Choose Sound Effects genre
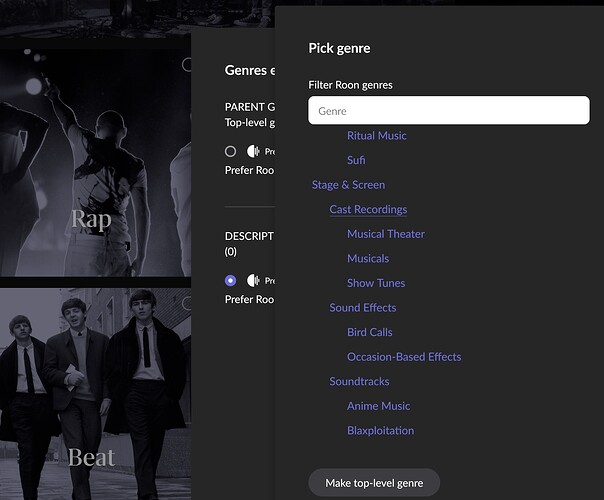604x500 pixels. tap(362, 308)
